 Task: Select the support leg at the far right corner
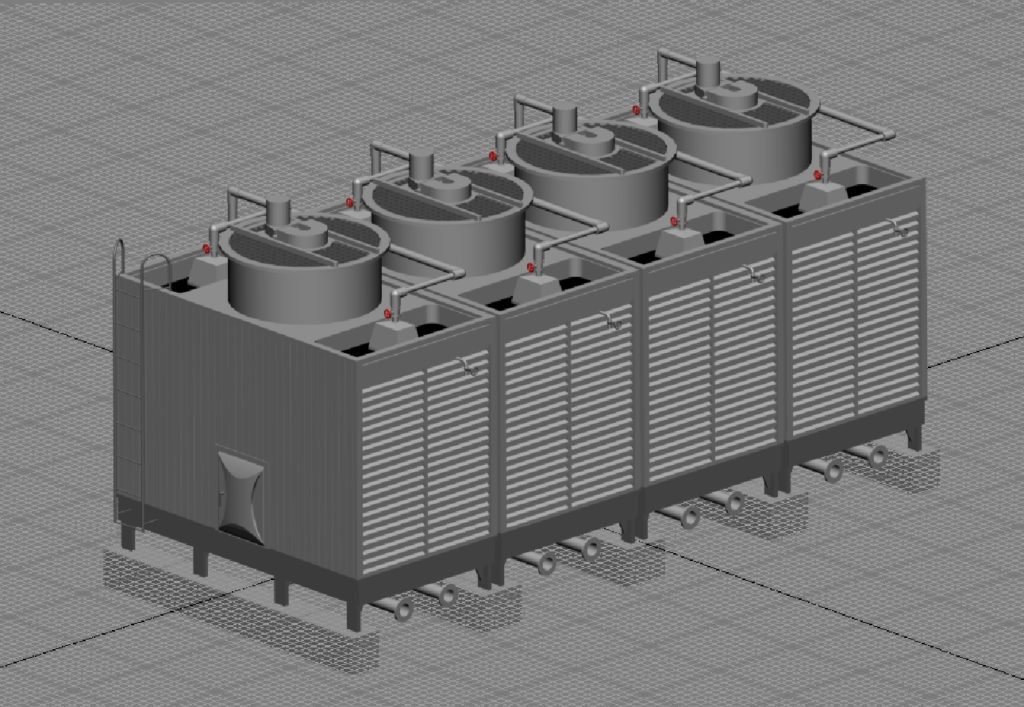(915, 437)
